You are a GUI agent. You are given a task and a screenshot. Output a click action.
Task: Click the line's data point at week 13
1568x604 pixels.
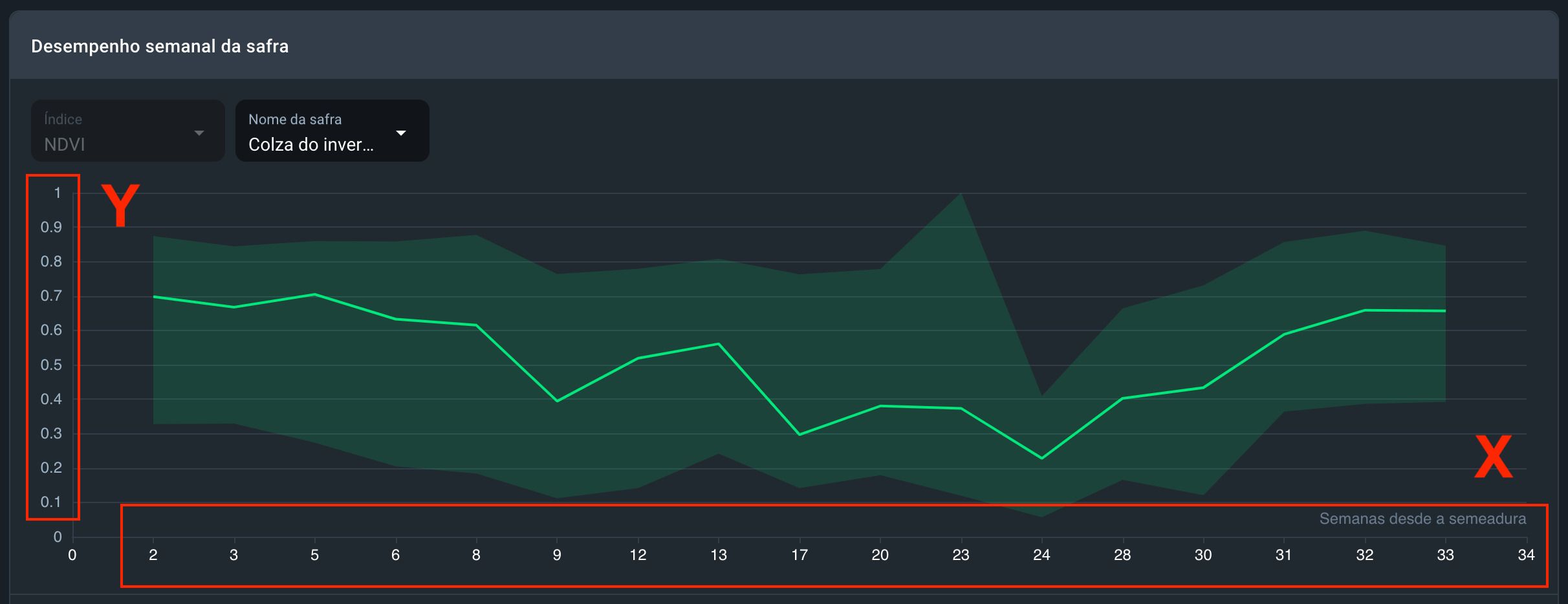[x=719, y=344]
